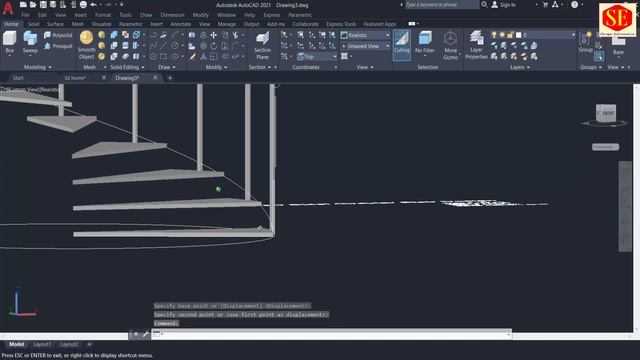Start the Line tool in Draw panel

[x=163, y=46]
